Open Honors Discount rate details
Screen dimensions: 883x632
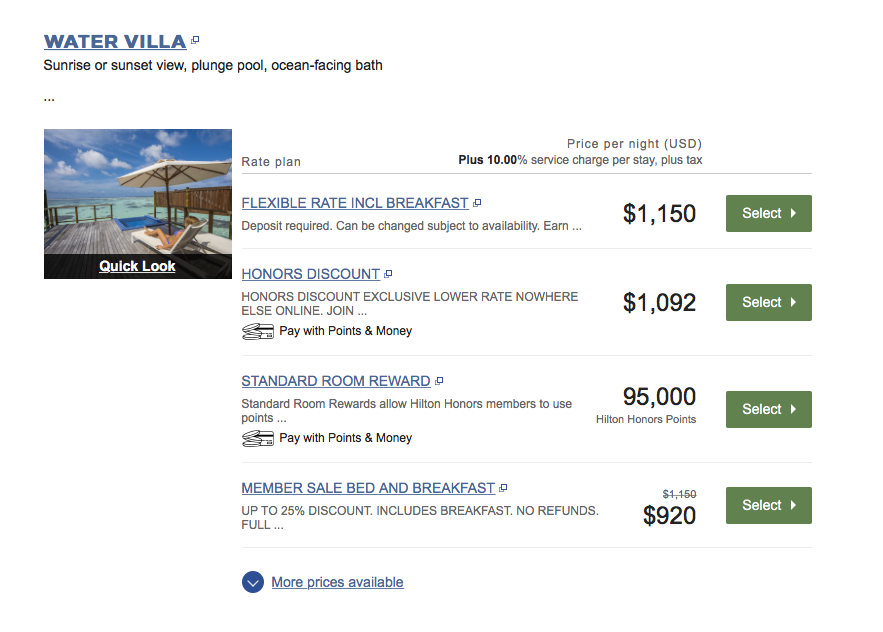tap(311, 274)
